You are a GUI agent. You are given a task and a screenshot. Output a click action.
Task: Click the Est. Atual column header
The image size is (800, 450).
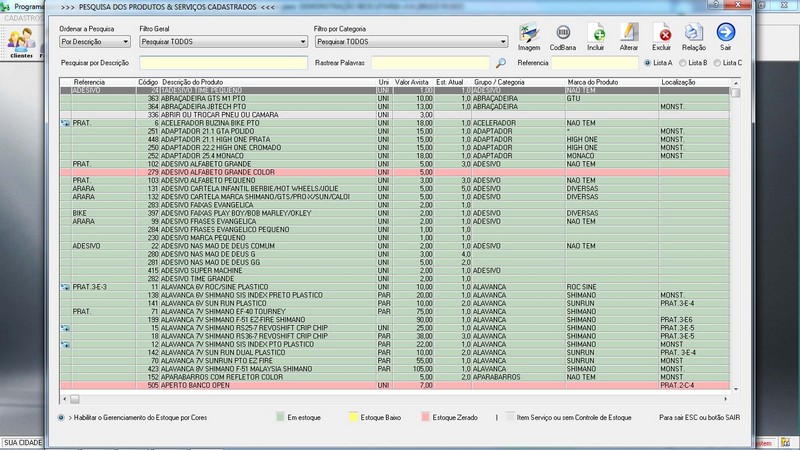[x=449, y=82]
